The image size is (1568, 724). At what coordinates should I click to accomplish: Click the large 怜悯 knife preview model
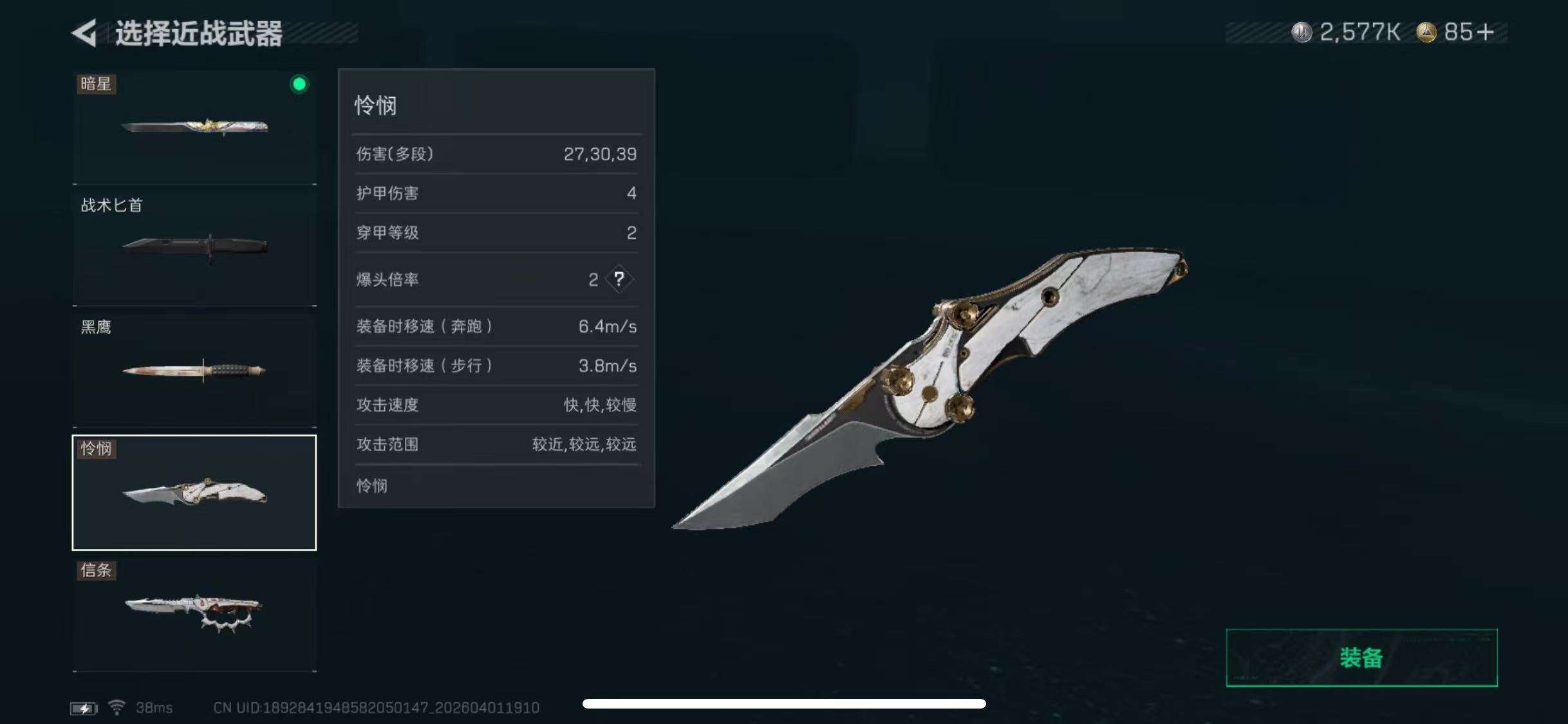(x=930, y=388)
